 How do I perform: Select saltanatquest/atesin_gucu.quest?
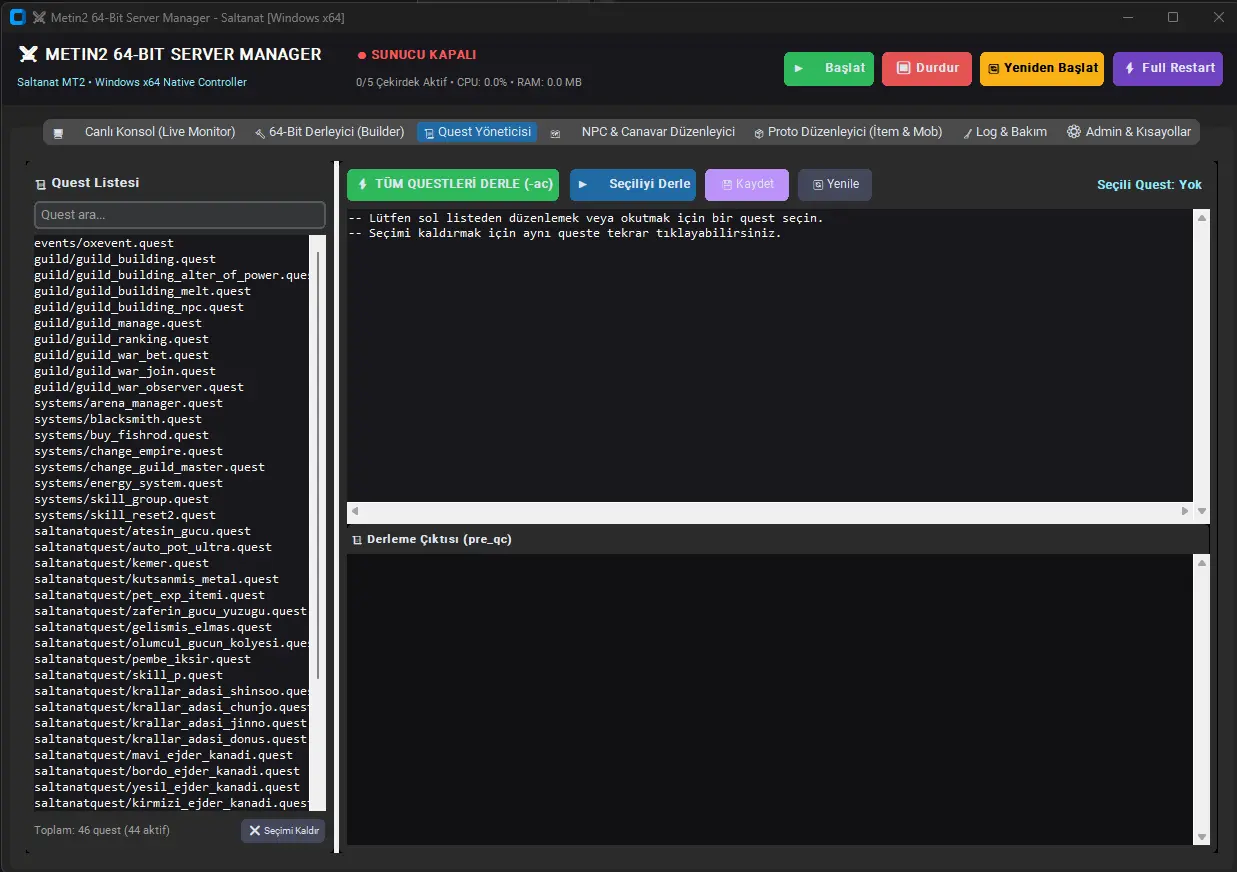(143, 531)
